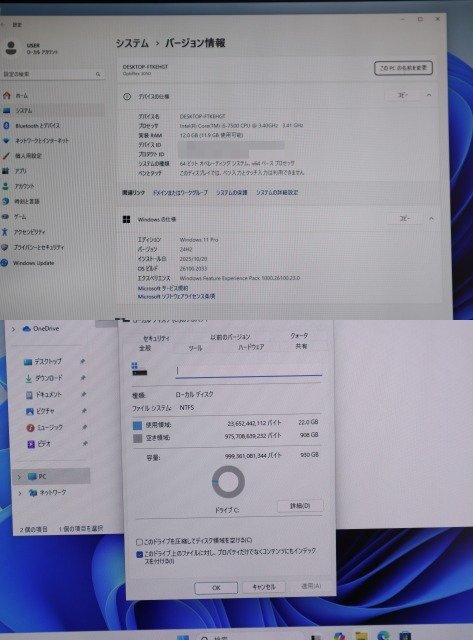Open Pictures folder in Explorer sidebar

tap(40, 411)
